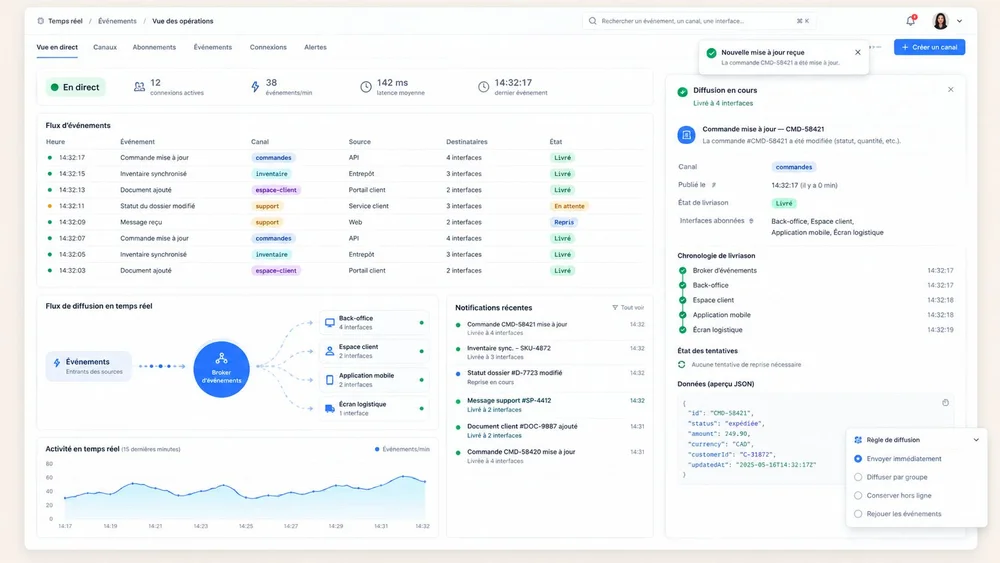Click the Broker d'événements node
This screenshot has height=563, width=1000.
pyautogui.click(x=221, y=369)
